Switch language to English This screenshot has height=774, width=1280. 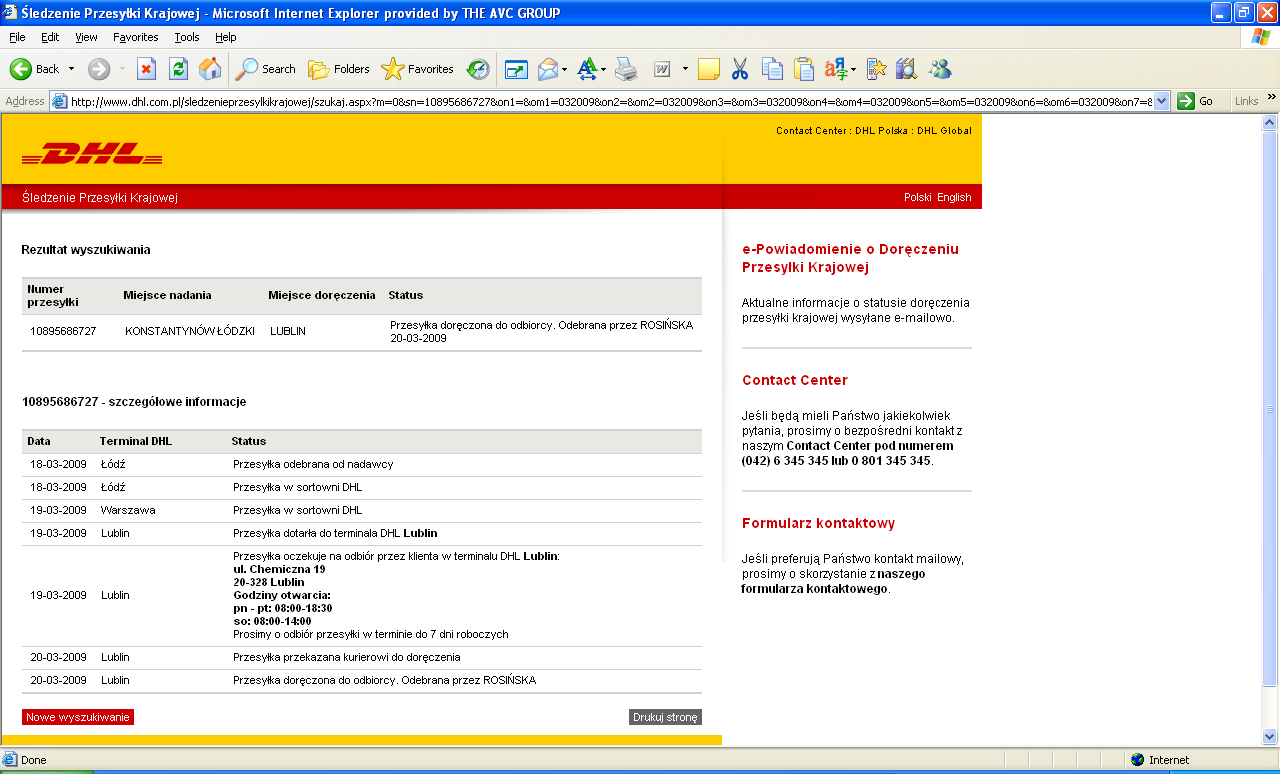point(954,197)
